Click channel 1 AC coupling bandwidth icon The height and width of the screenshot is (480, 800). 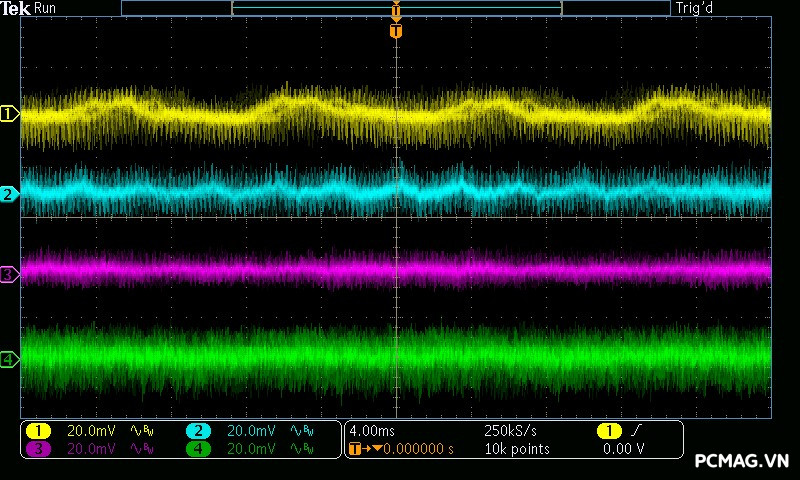[143, 431]
